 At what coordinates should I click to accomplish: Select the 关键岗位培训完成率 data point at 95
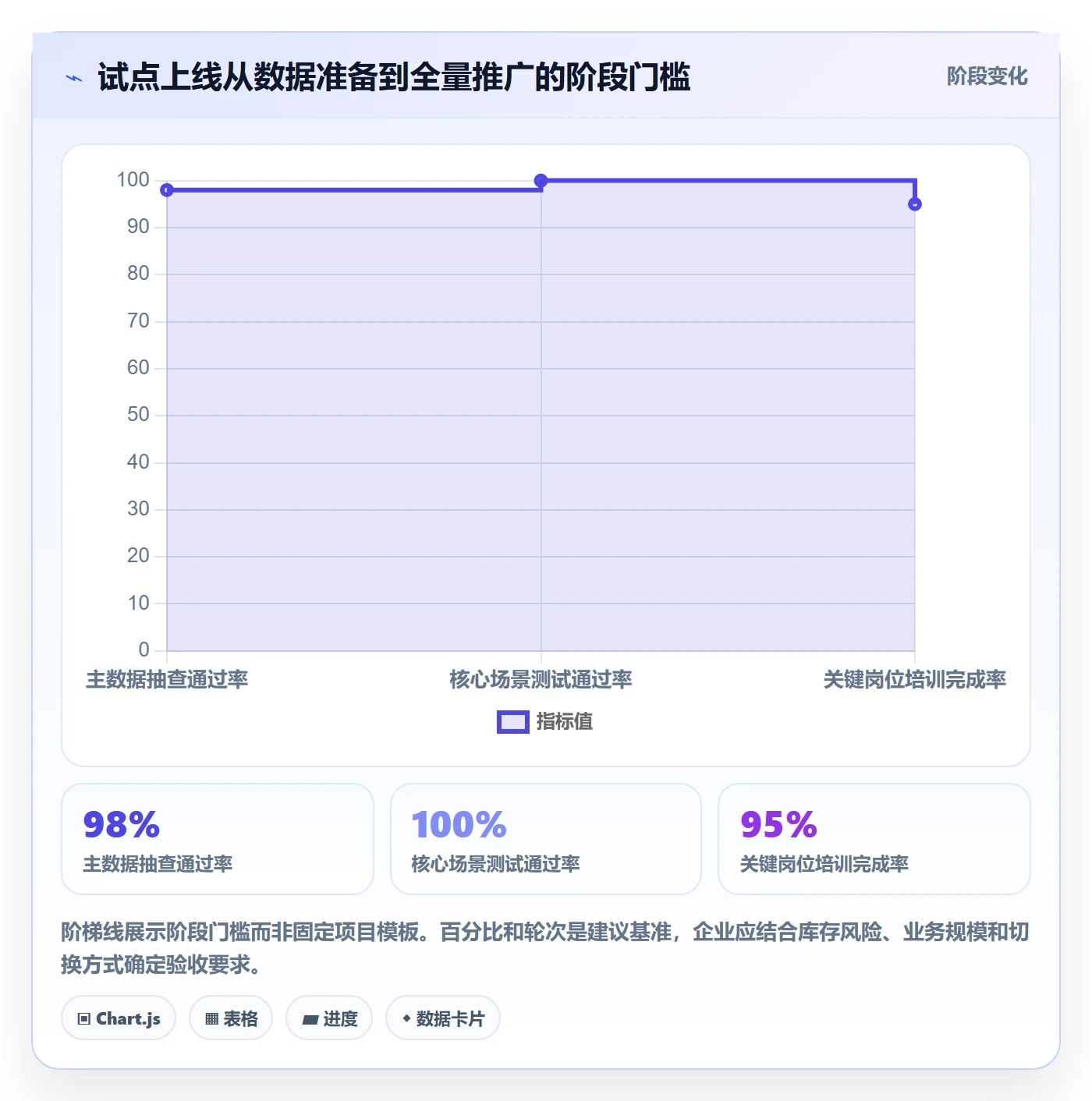915,204
